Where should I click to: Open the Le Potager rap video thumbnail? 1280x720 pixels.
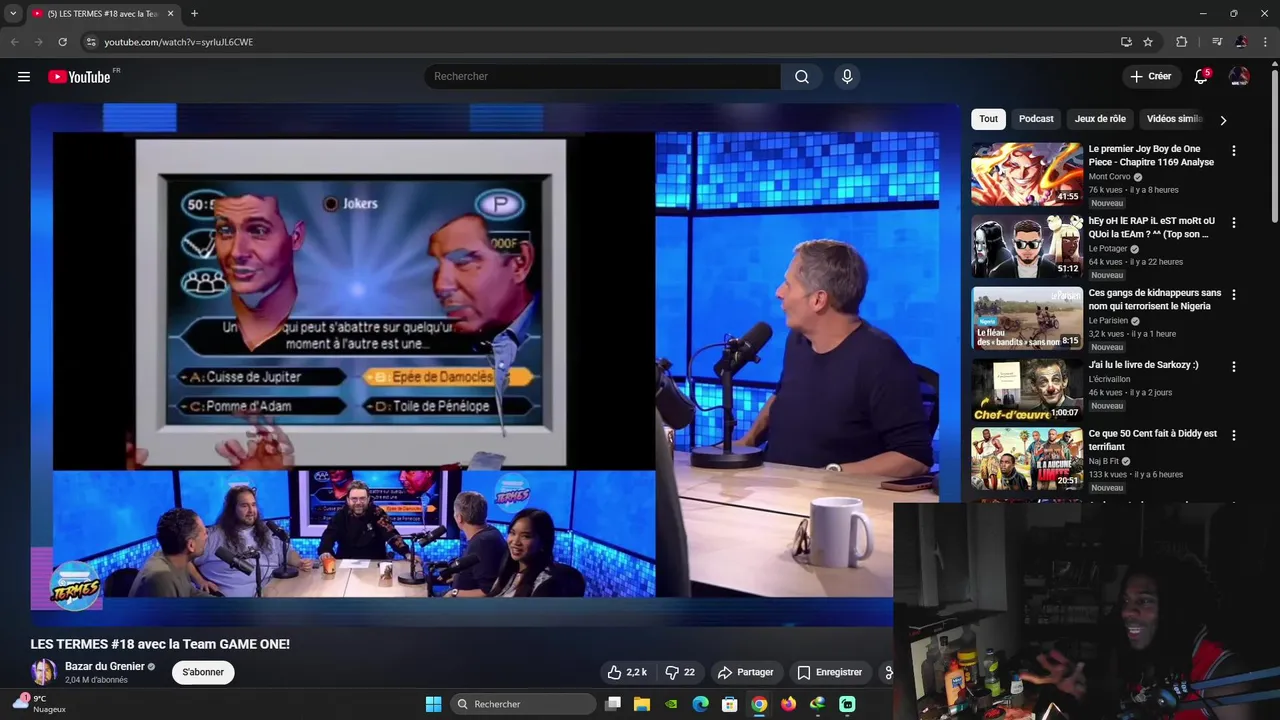coord(1027,246)
